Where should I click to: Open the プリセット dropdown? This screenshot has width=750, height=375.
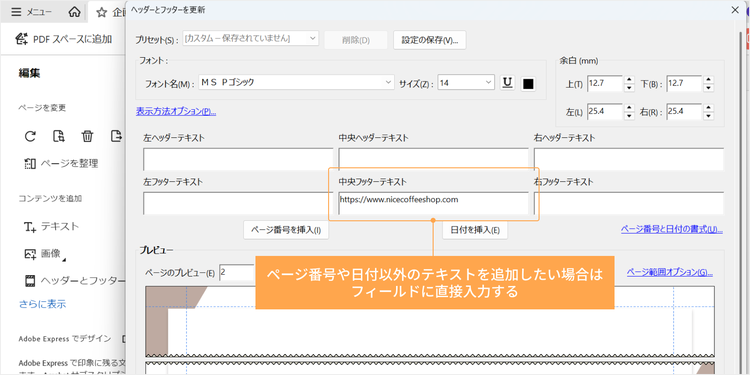[251, 39]
